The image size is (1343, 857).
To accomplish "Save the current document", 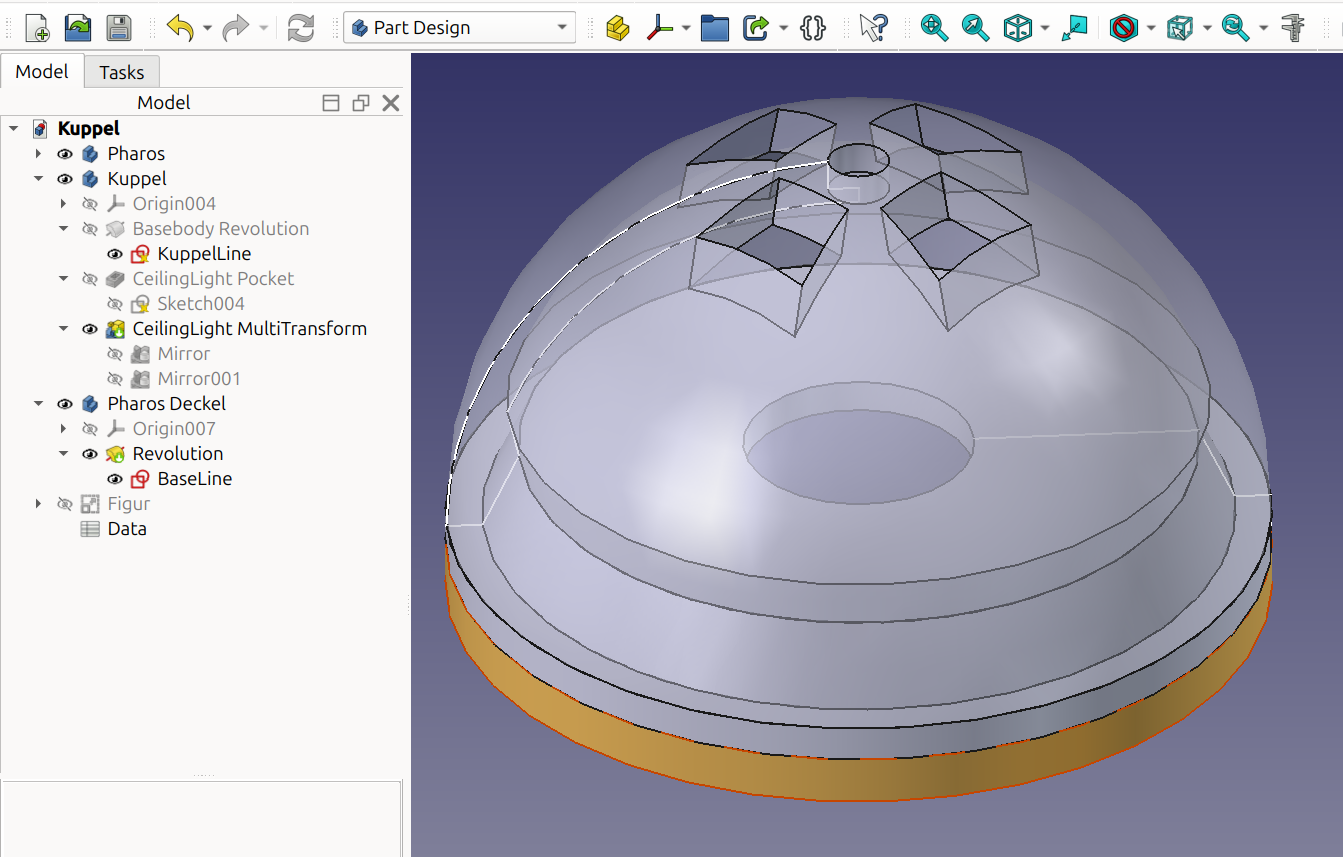I will (119, 28).
